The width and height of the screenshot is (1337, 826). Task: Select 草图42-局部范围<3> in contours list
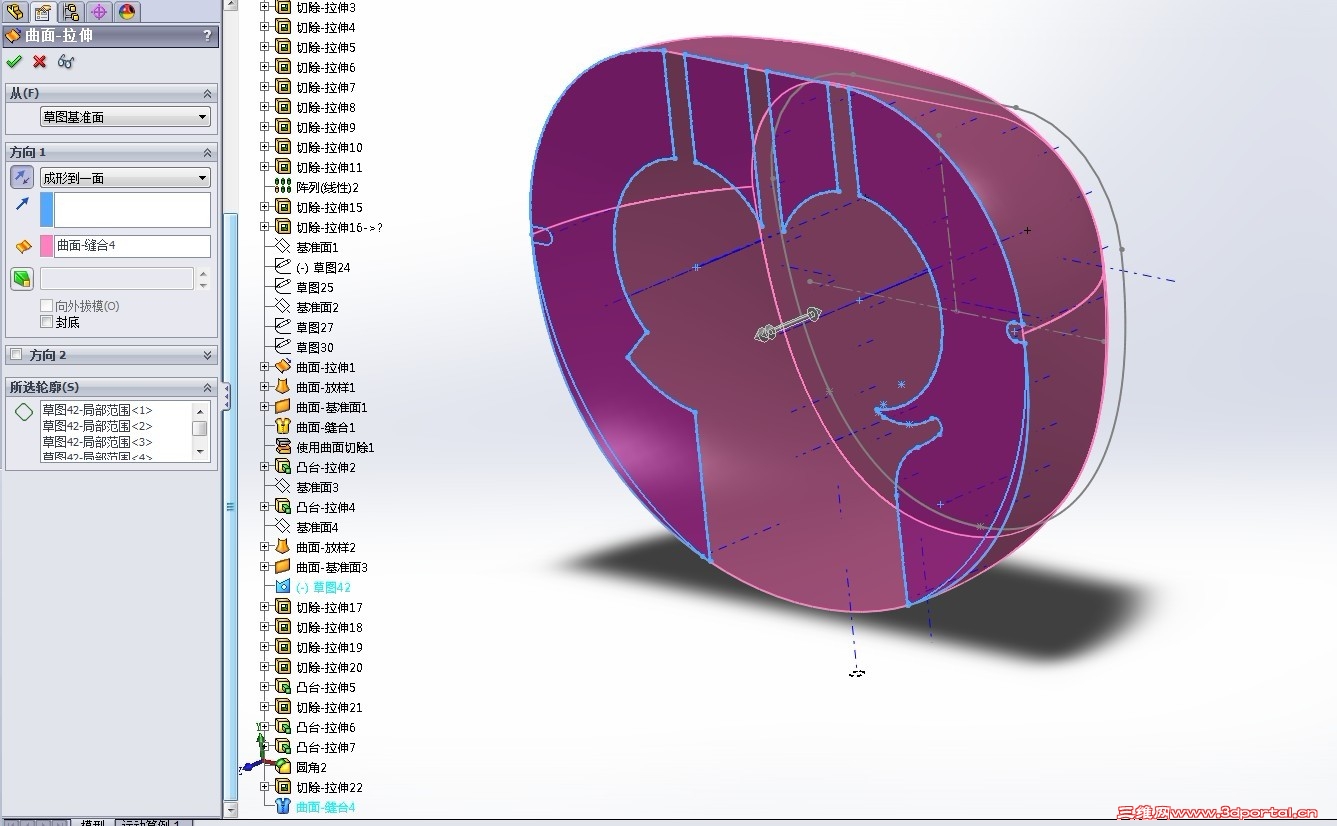97,442
